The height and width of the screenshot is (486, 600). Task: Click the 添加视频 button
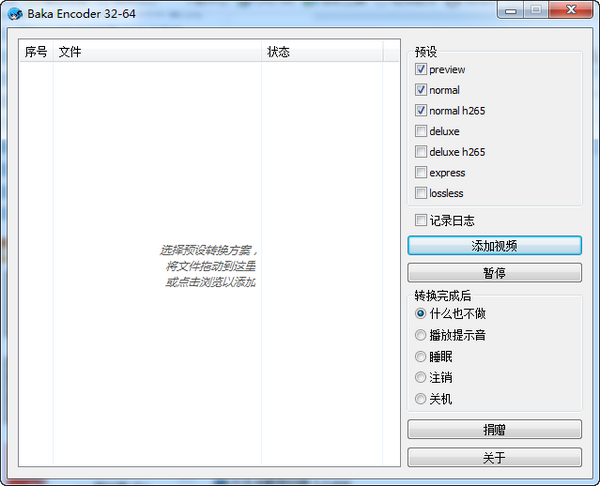tap(494, 246)
